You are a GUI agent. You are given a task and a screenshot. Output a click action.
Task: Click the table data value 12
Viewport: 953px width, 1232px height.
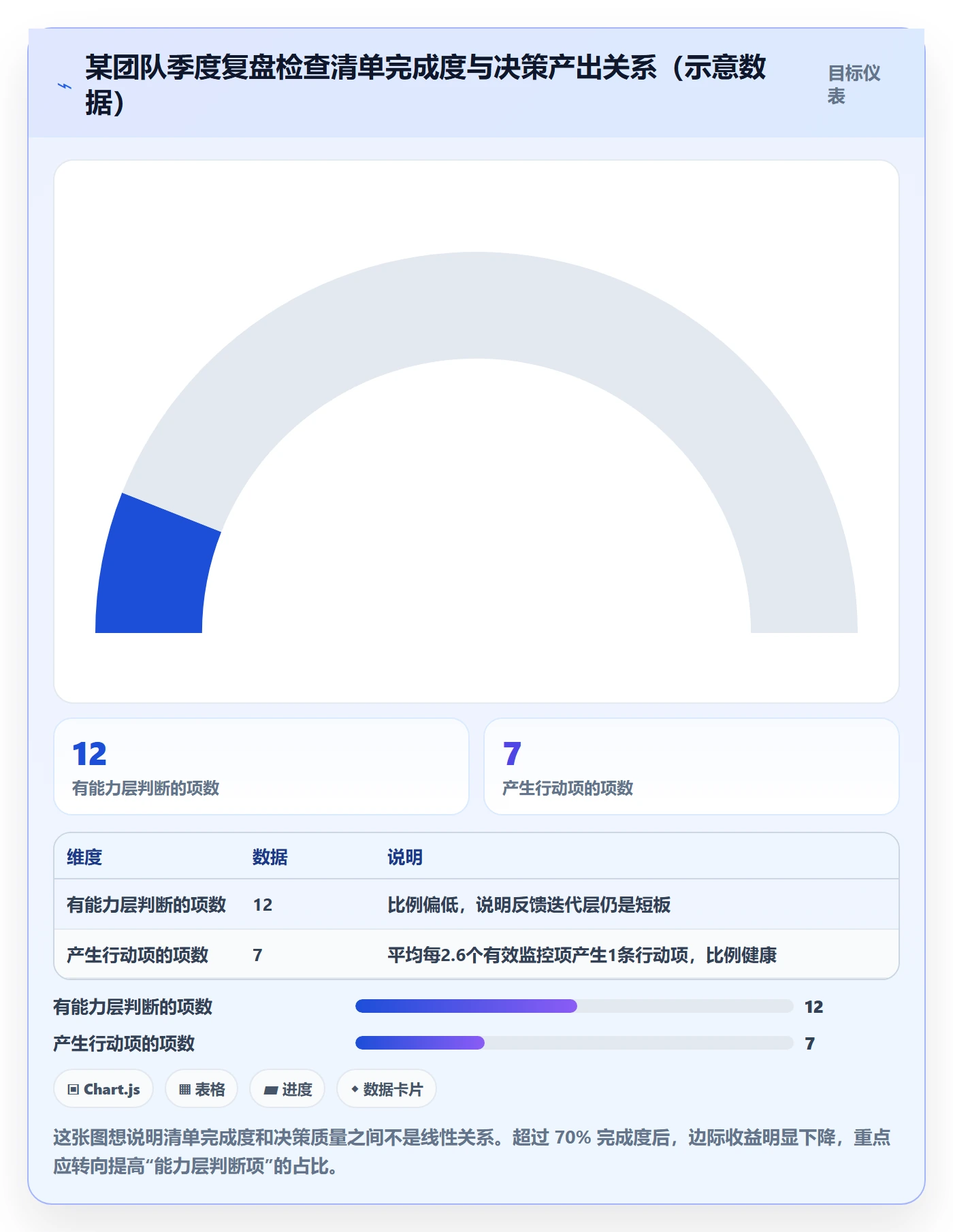263,905
